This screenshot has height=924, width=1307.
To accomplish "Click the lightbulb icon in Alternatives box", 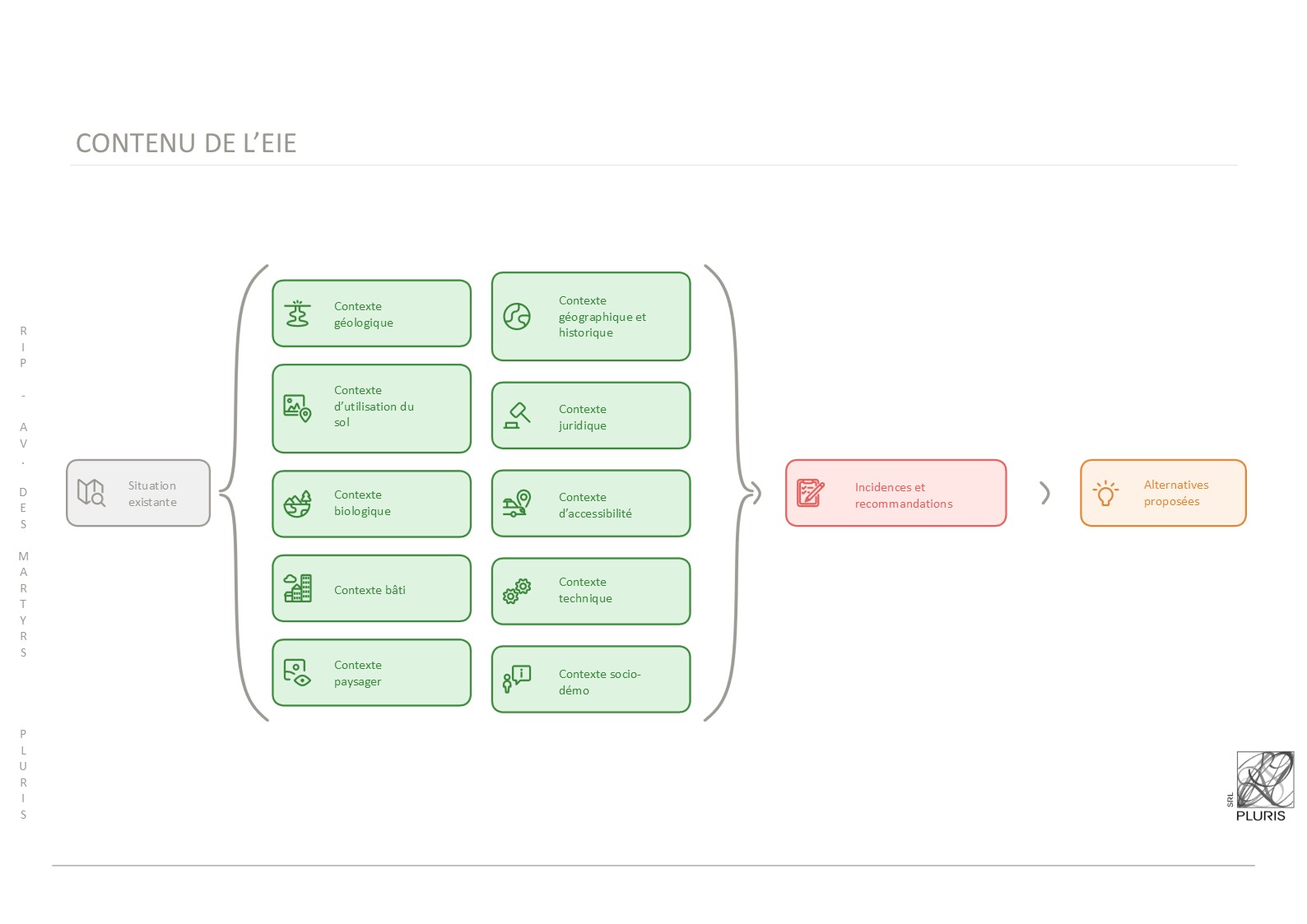I will (x=1105, y=493).
